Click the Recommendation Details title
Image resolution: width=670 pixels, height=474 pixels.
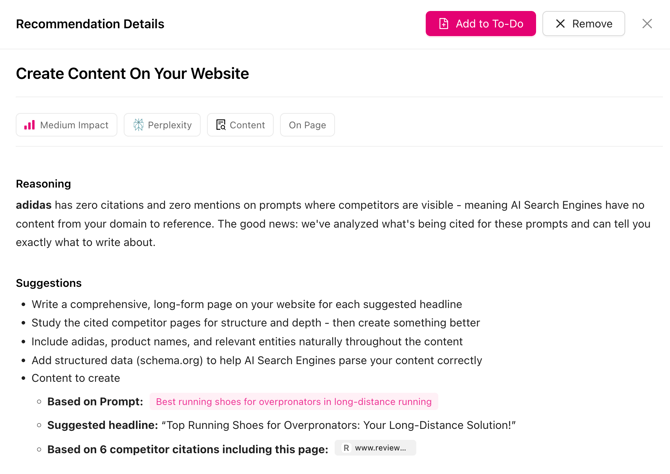[90, 24]
